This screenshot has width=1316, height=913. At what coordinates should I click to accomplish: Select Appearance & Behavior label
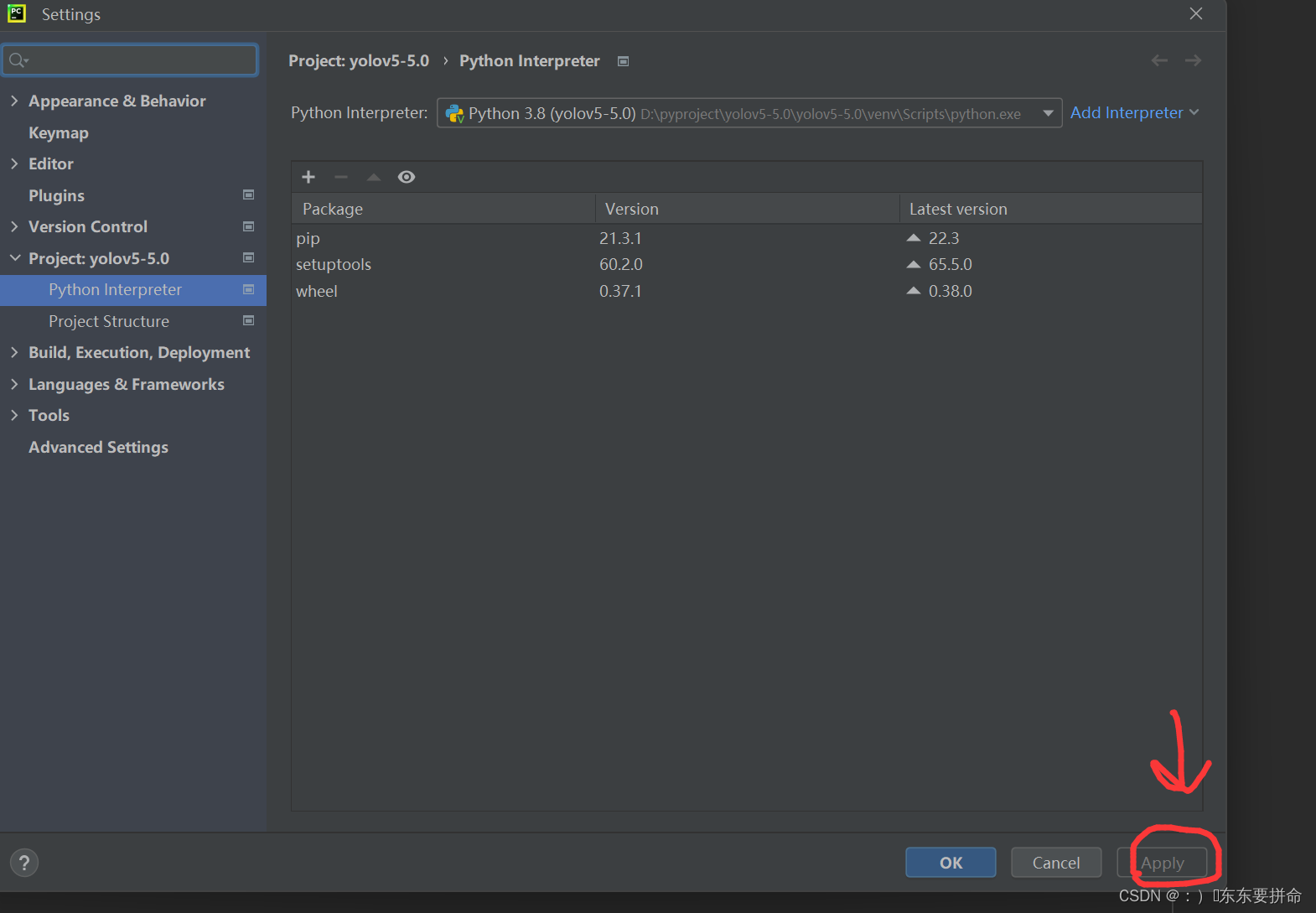pos(117,101)
